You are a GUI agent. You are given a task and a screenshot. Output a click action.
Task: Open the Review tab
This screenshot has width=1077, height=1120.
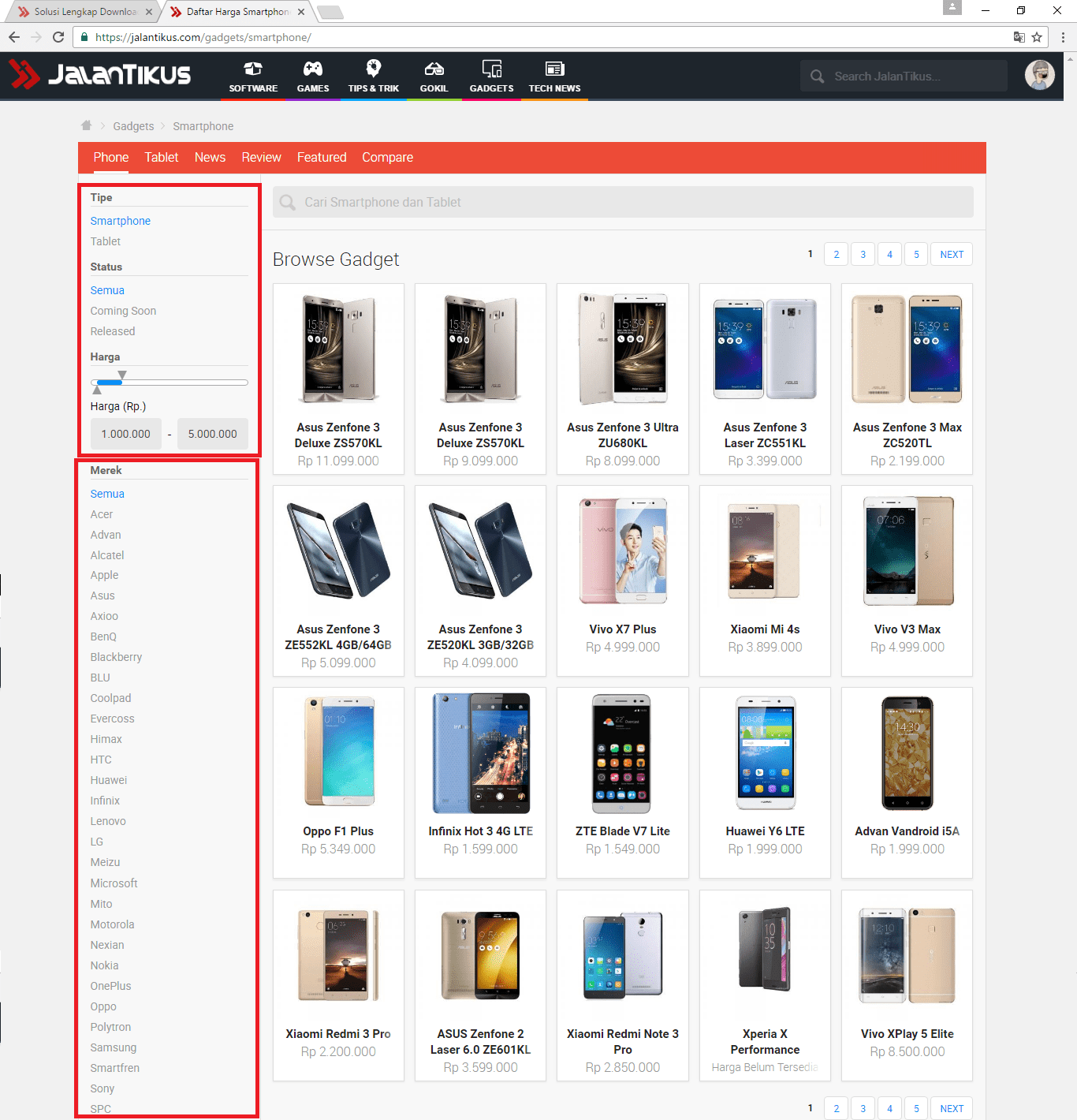click(261, 158)
